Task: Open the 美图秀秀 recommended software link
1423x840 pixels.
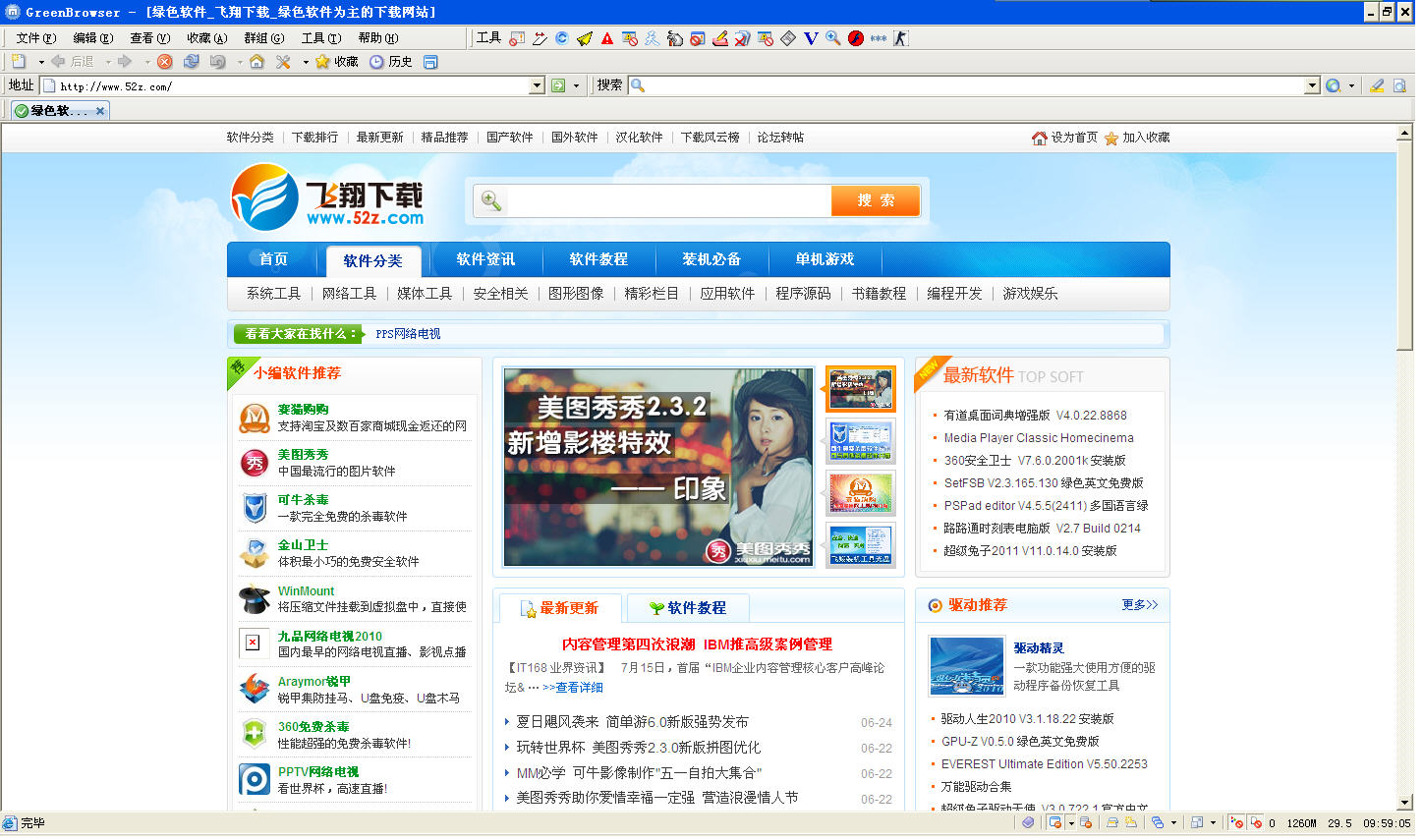Action: click(303, 455)
